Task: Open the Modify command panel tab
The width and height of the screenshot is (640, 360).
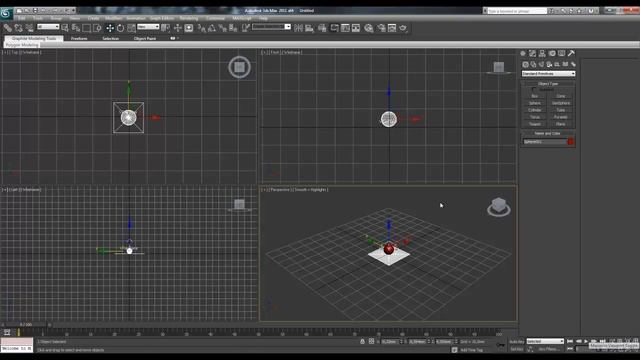Action: pyautogui.click(x=533, y=53)
